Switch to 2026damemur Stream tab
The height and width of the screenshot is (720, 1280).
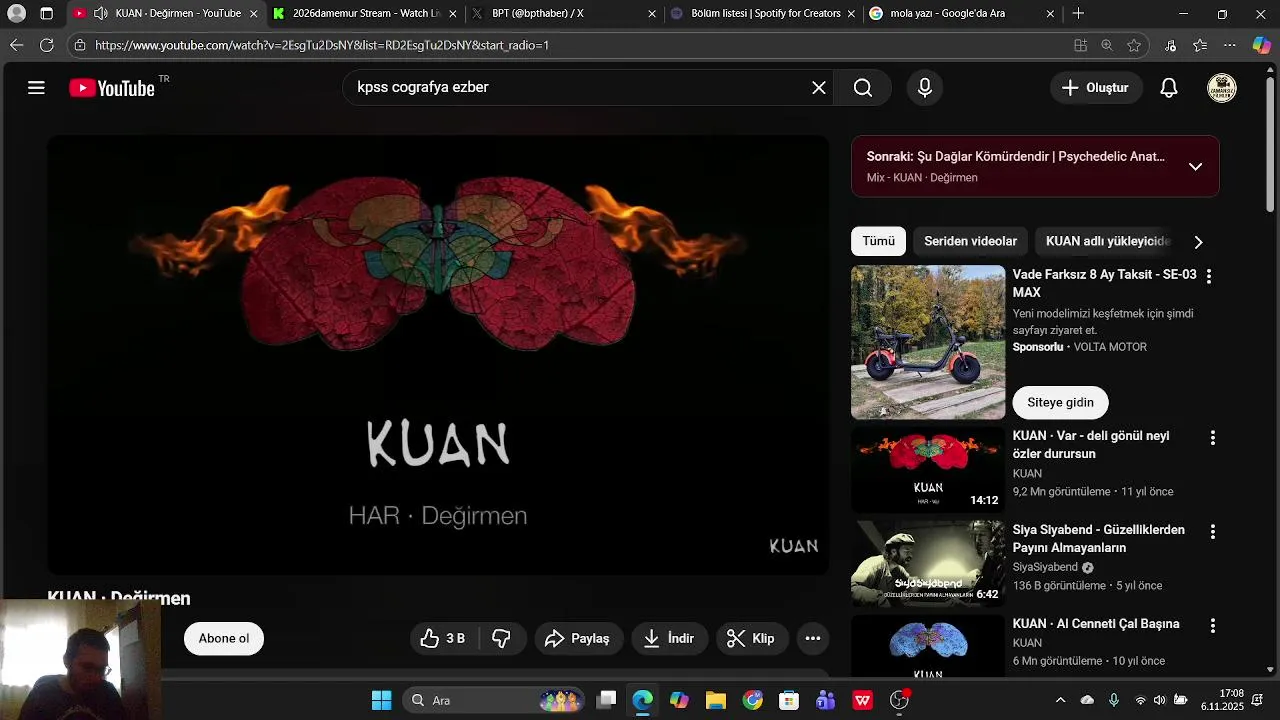365,14
